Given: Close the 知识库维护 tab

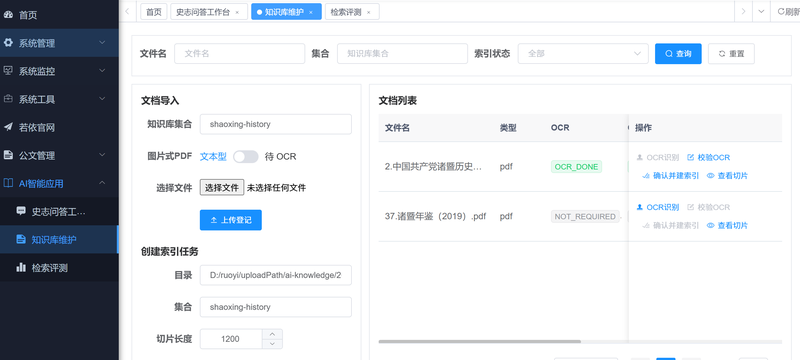Looking at the screenshot, I should click(311, 12).
